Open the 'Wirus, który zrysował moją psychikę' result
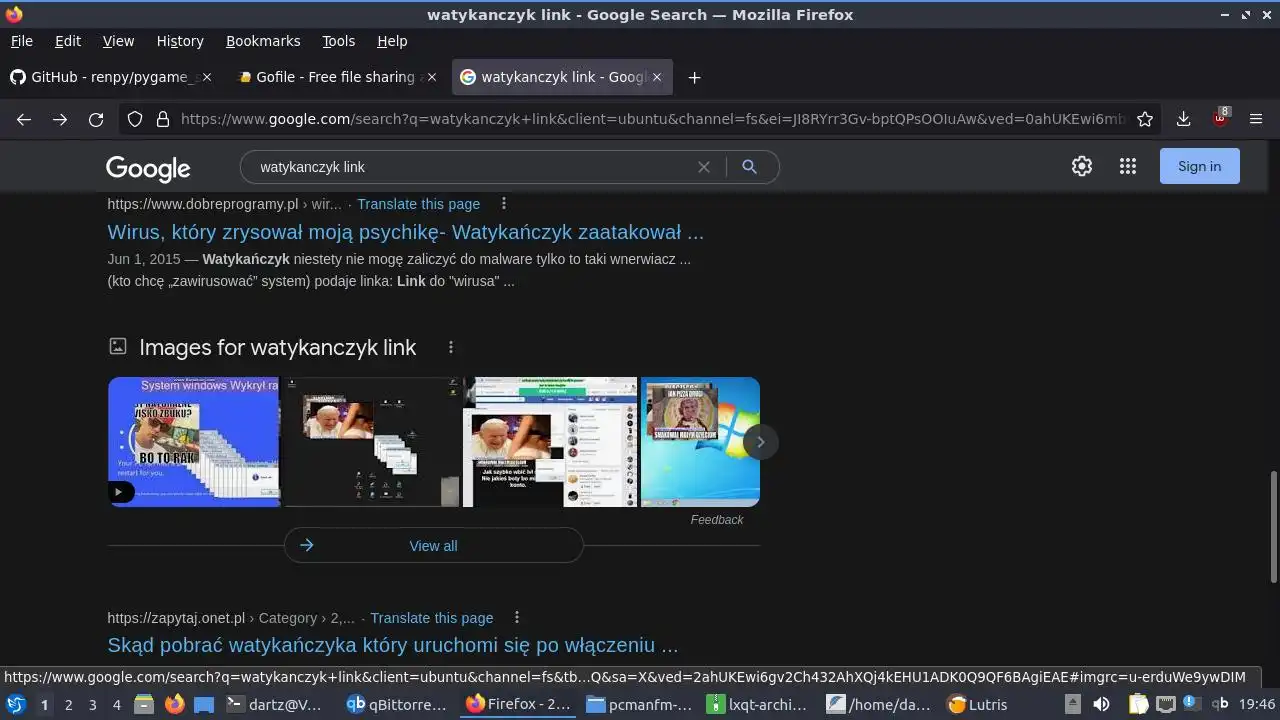Viewport: 1280px width, 720px height. click(x=406, y=232)
